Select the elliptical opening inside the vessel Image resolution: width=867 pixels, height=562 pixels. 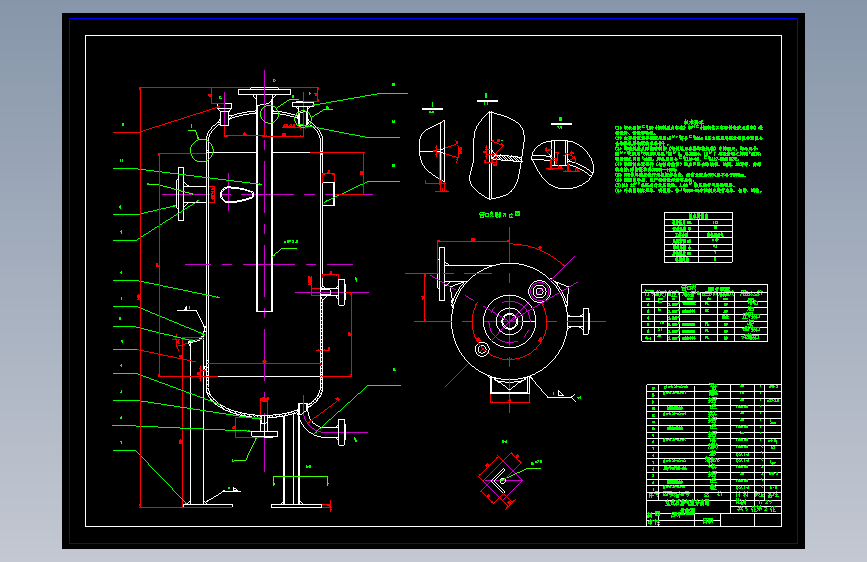click(x=237, y=194)
